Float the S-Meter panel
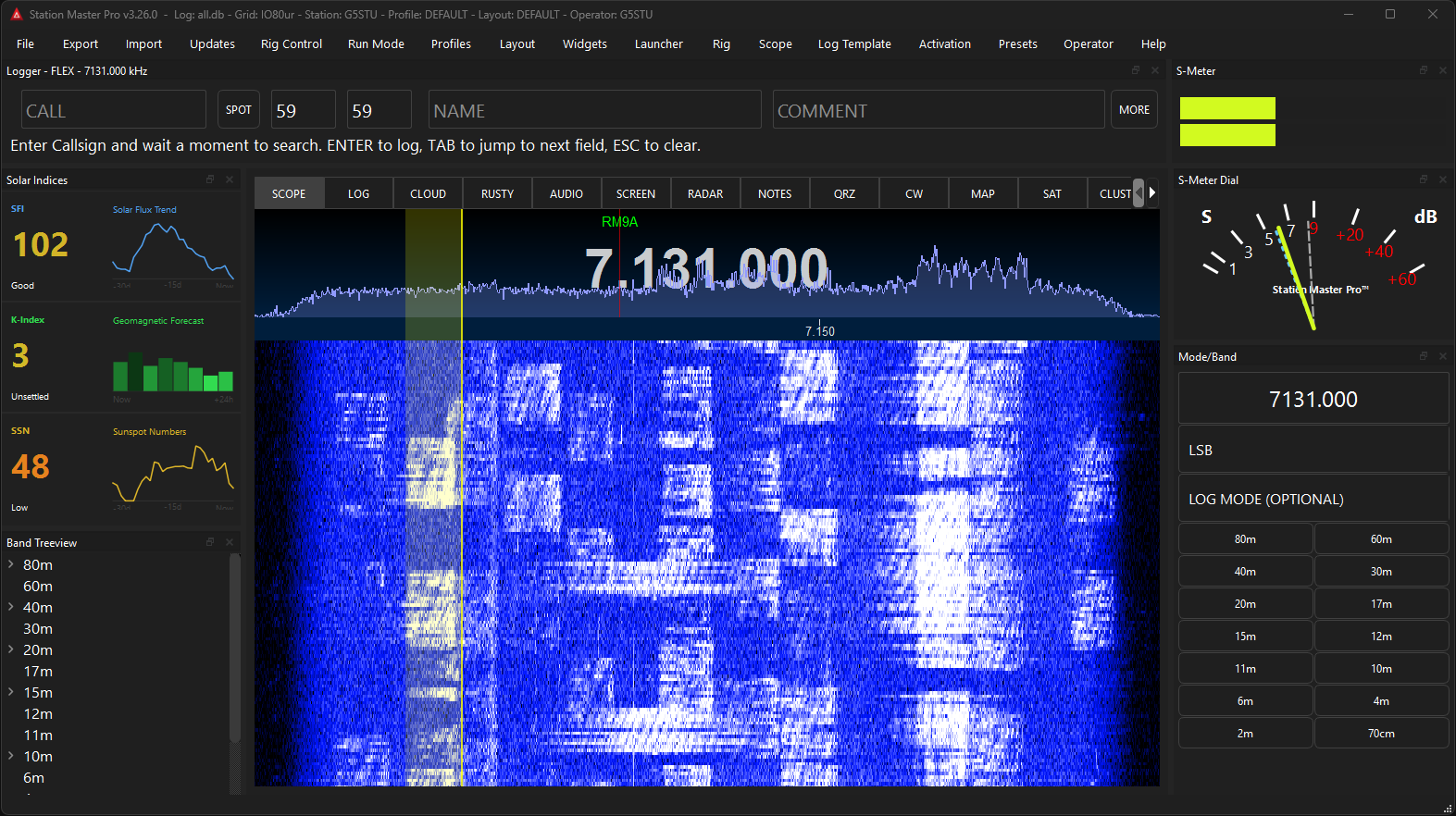Viewport: 1456px width, 816px height. (x=1424, y=70)
